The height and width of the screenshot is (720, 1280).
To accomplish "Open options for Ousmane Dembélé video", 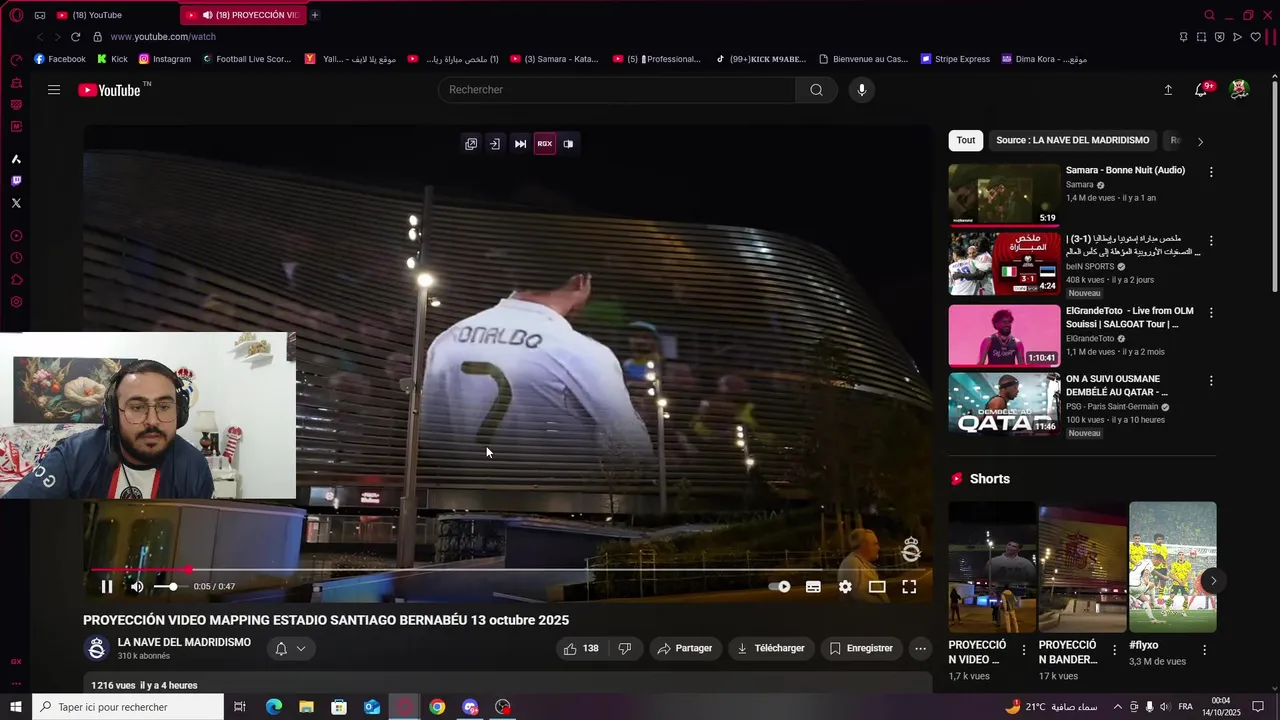I will pos(1211,381).
